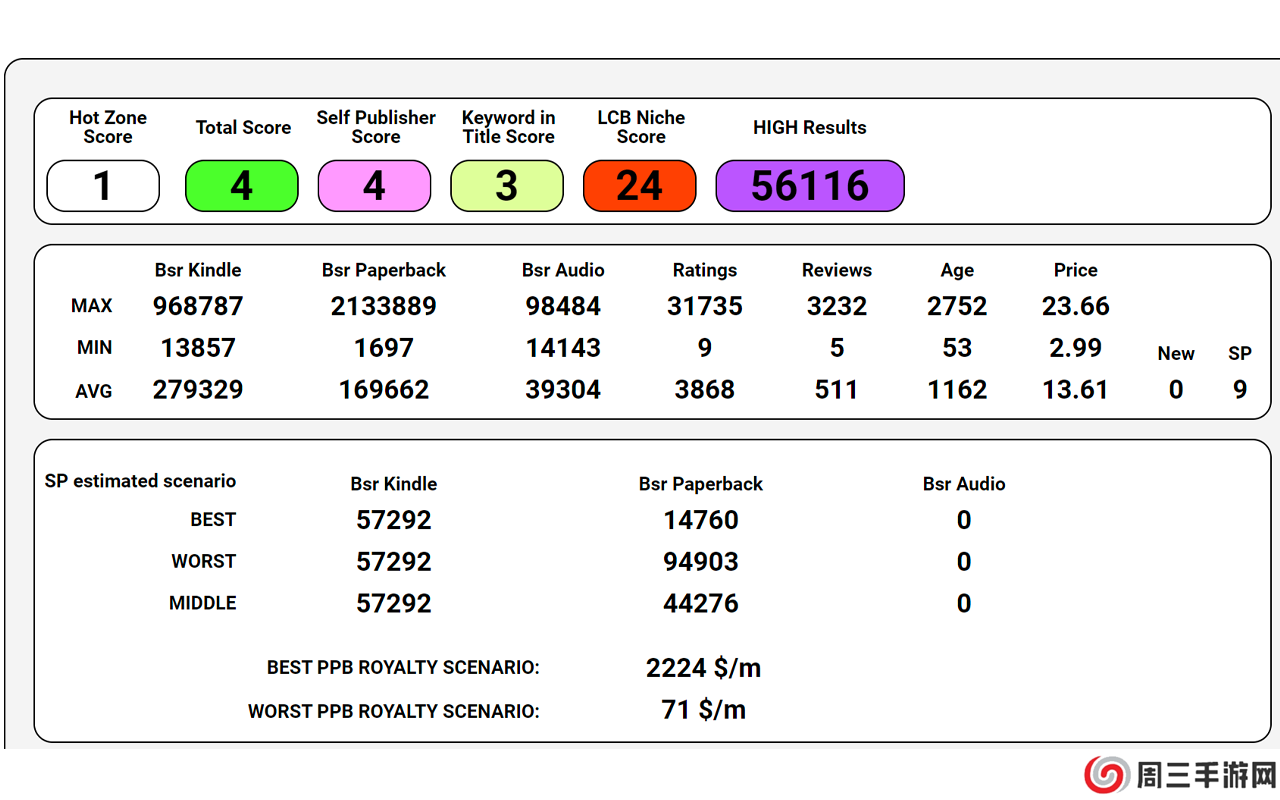
Task: Click the SP count value 9
Action: pyautogui.click(x=1240, y=390)
